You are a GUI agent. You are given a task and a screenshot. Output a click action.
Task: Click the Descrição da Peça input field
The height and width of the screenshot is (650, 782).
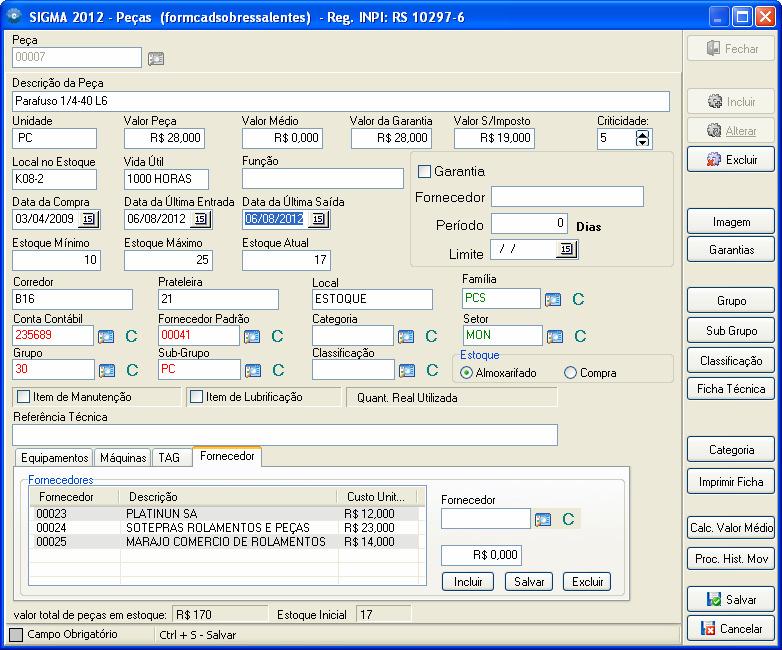(x=341, y=101)
